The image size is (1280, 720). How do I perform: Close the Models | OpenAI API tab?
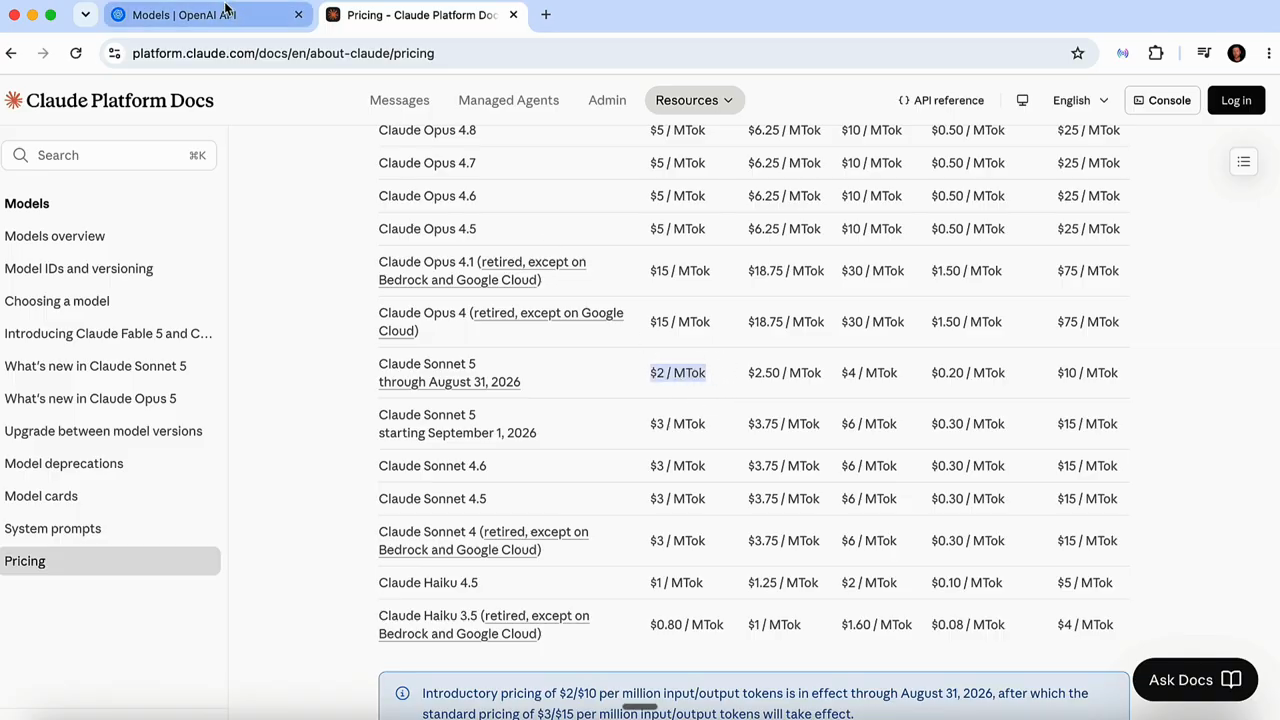point(298,15)
